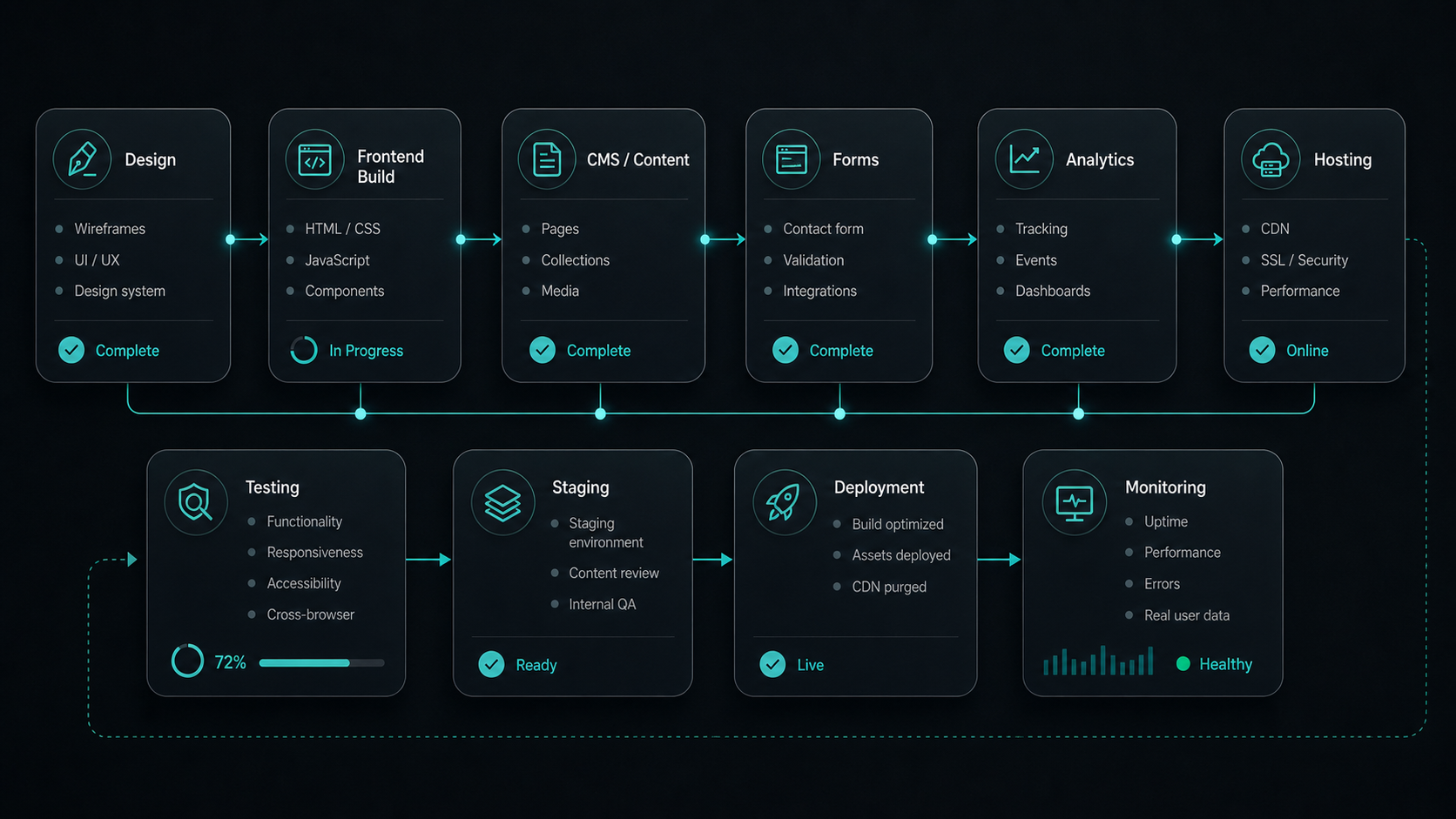Click the Components list item
Screen dimensions: 1456x819
[x=344, y=291]
